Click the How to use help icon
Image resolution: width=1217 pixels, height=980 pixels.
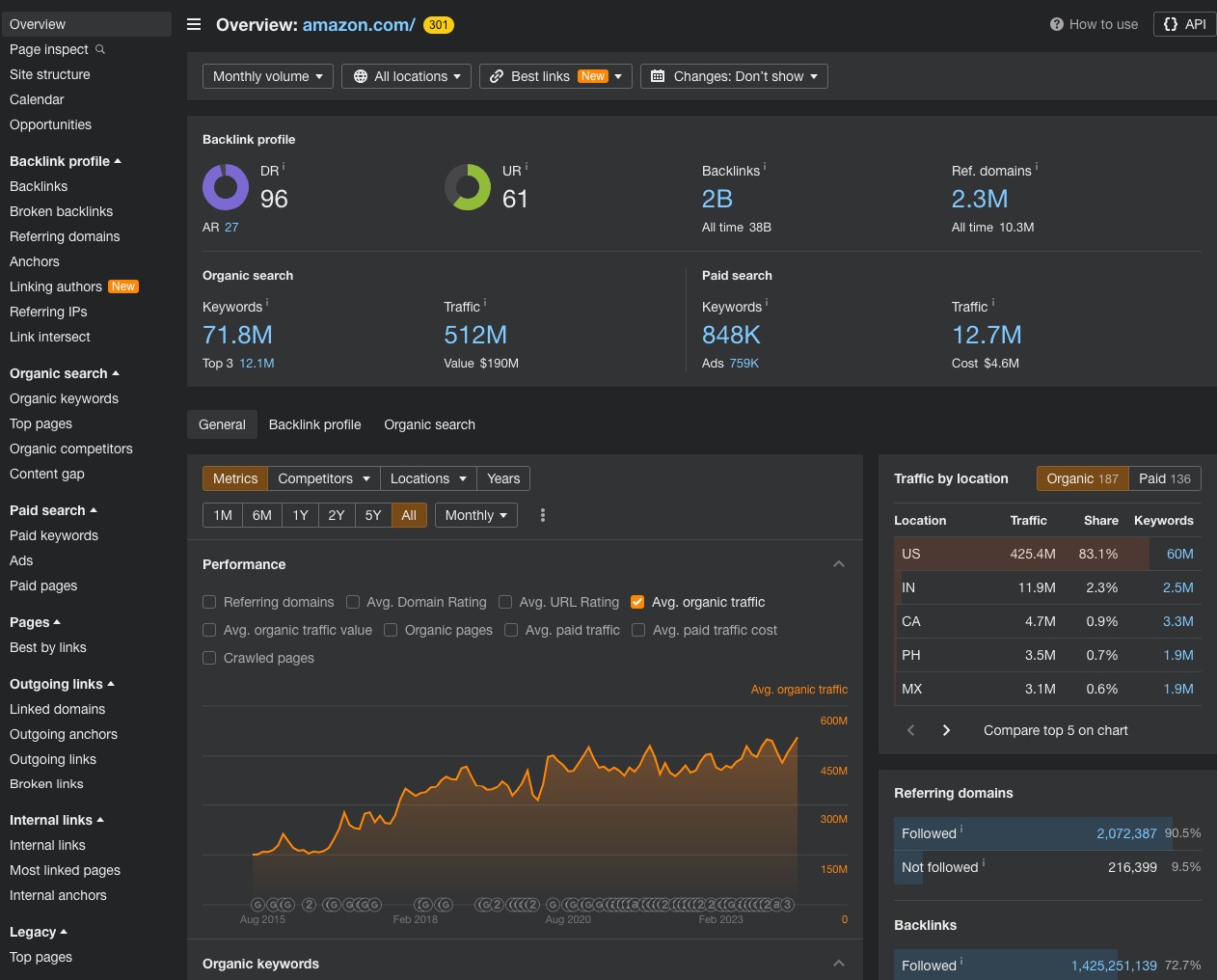(1056, 24)
